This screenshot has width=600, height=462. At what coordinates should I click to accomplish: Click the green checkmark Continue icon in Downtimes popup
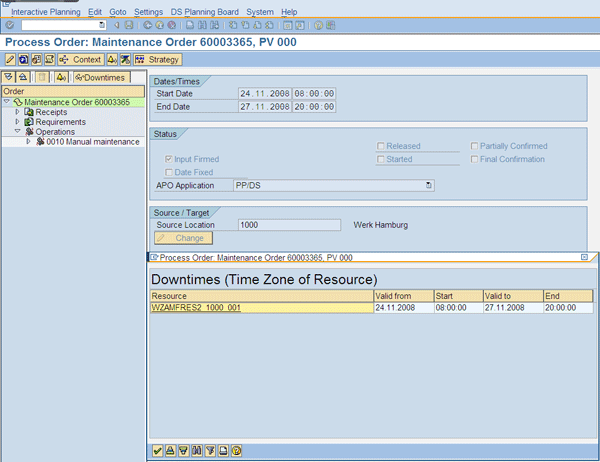click(x=157, y=452)
